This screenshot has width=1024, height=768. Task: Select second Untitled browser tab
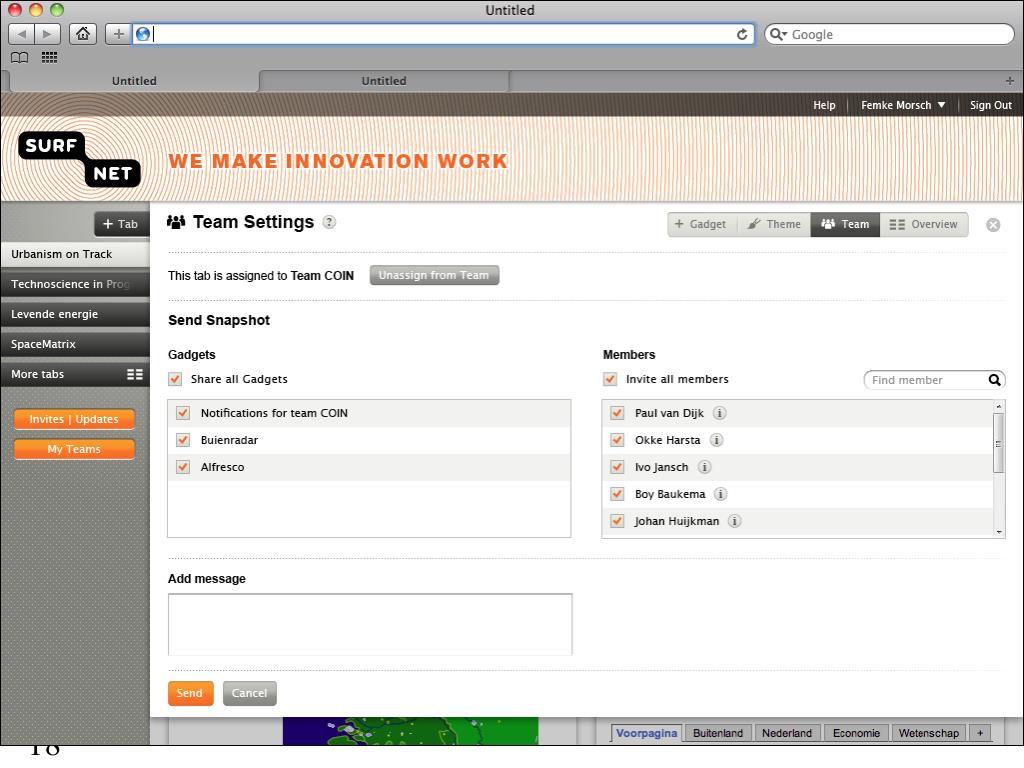coord(384,81)
